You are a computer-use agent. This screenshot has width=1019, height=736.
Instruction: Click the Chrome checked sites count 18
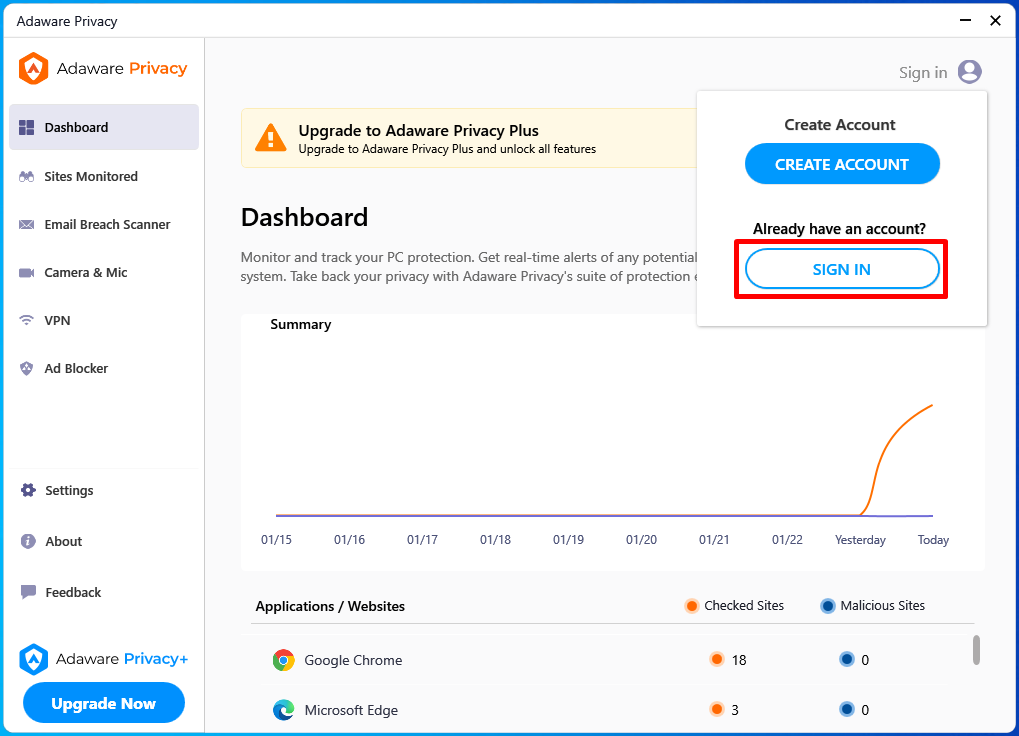coord(739,660)
